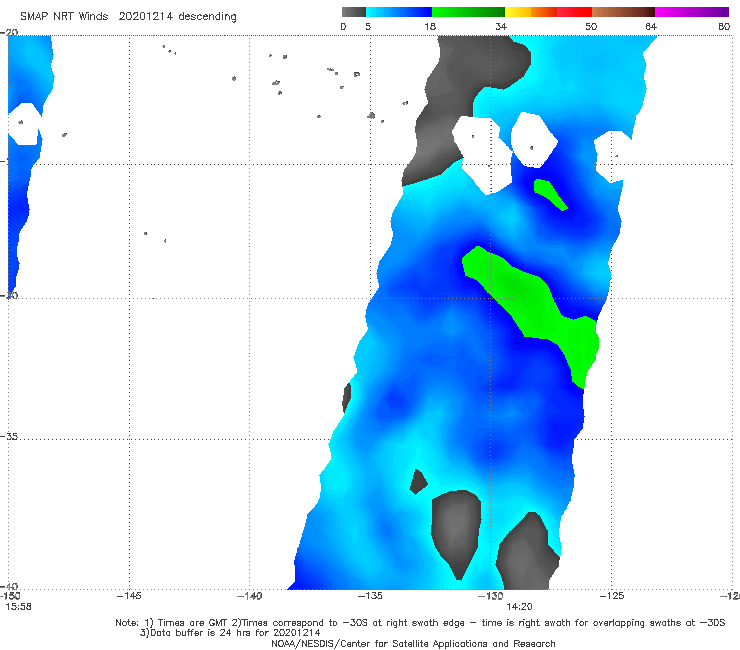Click the swath time '15:58'
This screenshot has height=650, width=740.
click(18, 607)
